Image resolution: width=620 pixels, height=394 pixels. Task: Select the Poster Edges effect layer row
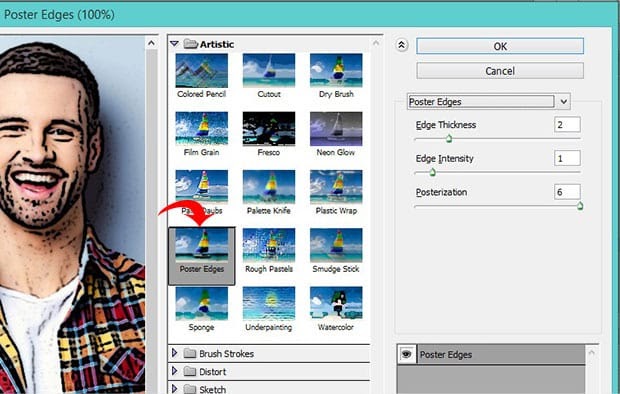point(491,354)
